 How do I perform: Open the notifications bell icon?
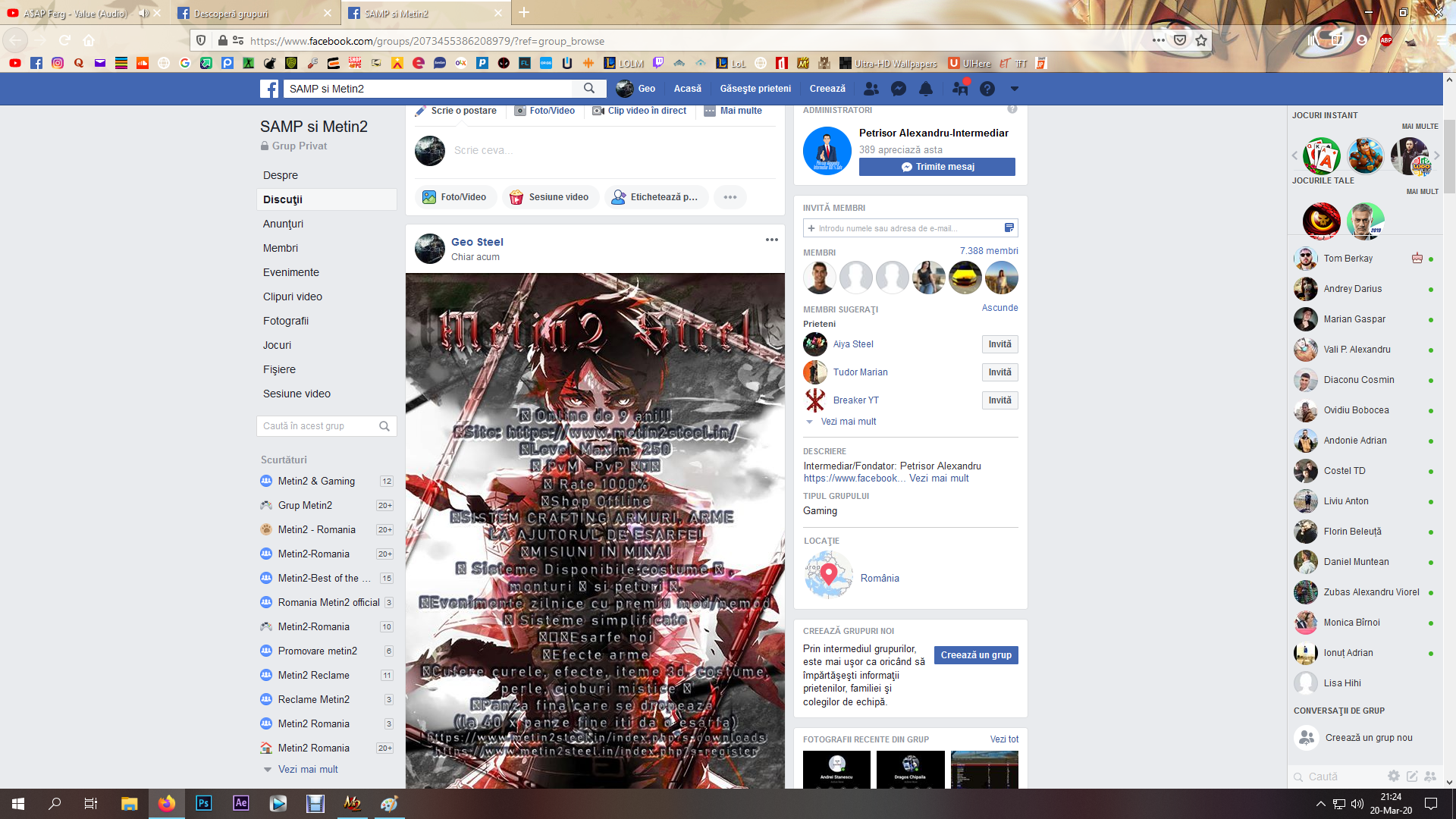click(926, 89)
